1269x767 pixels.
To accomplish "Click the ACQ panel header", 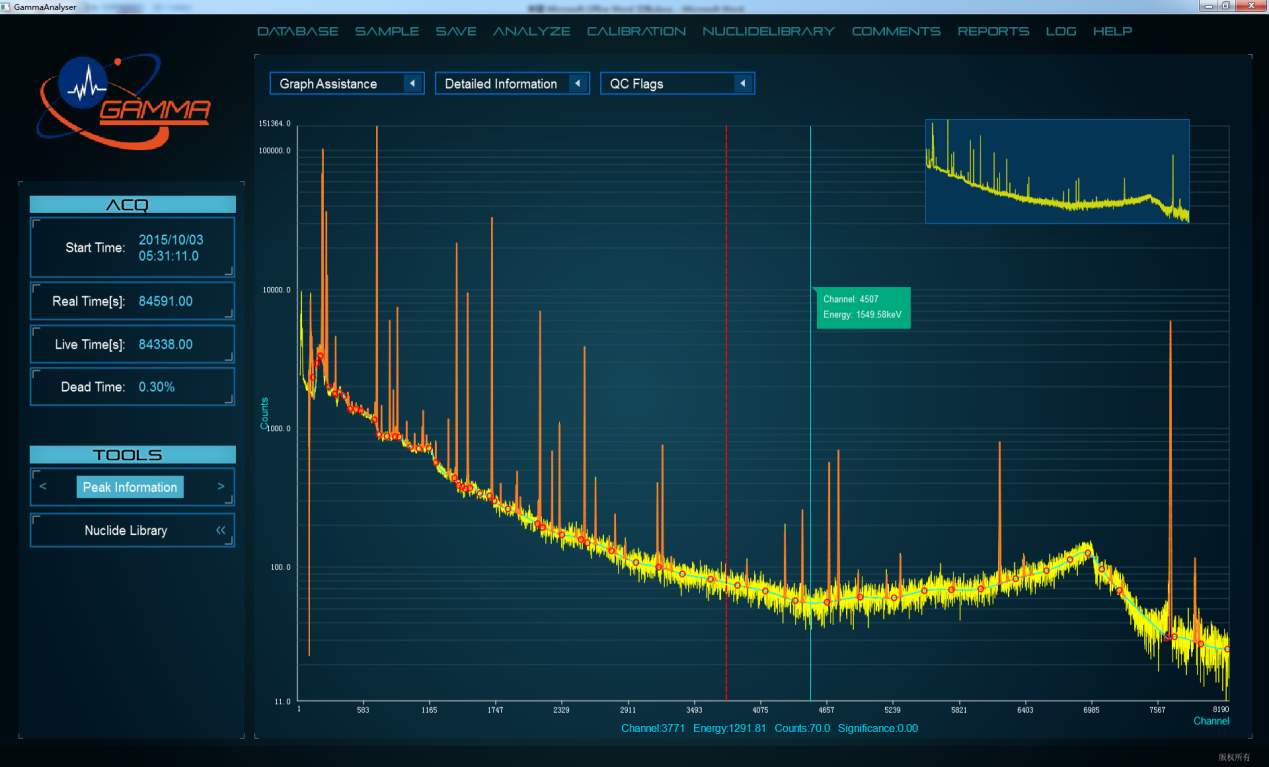I will click(x=132, y=205).
